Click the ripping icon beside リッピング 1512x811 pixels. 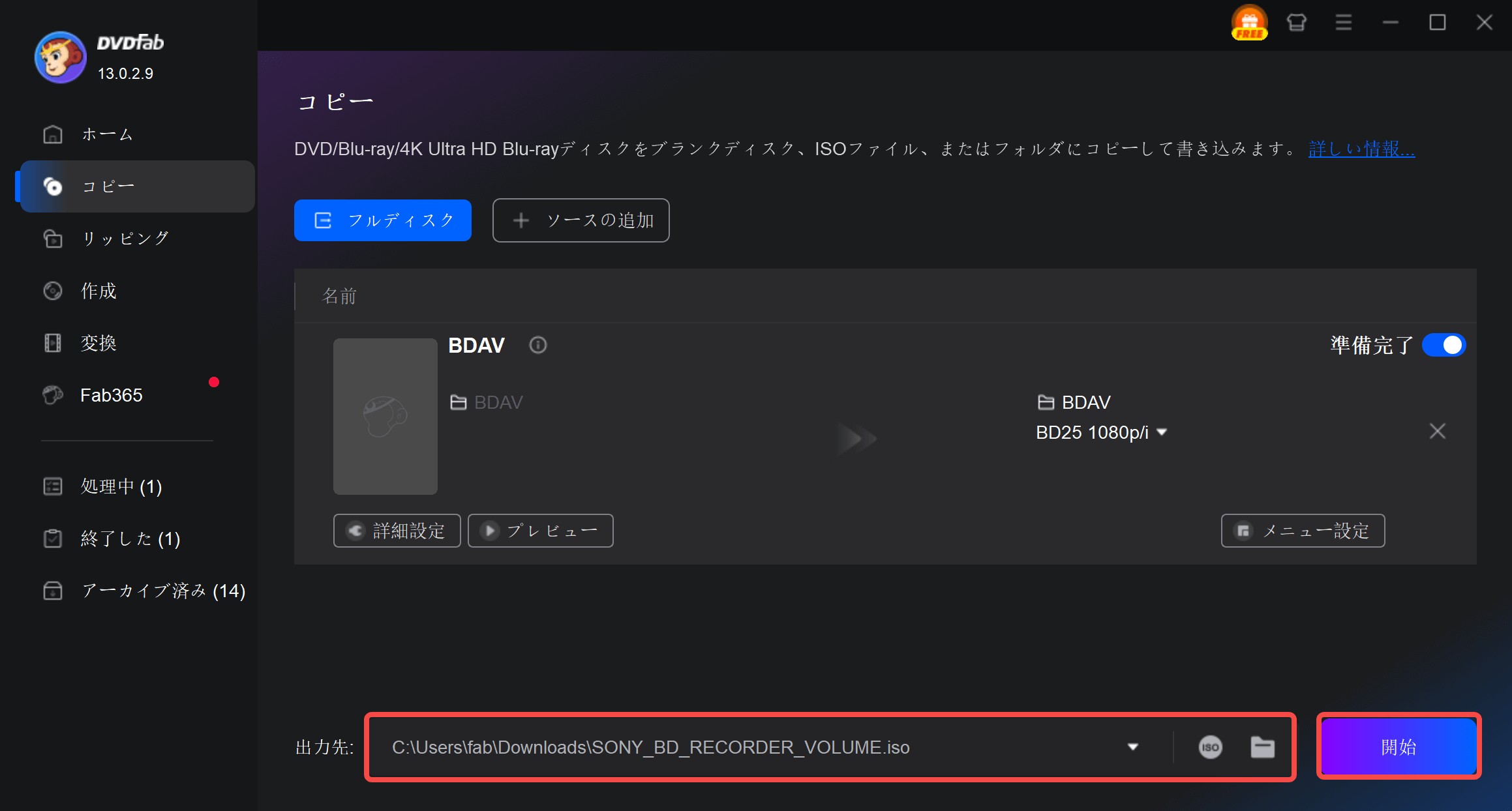point(53,239)
